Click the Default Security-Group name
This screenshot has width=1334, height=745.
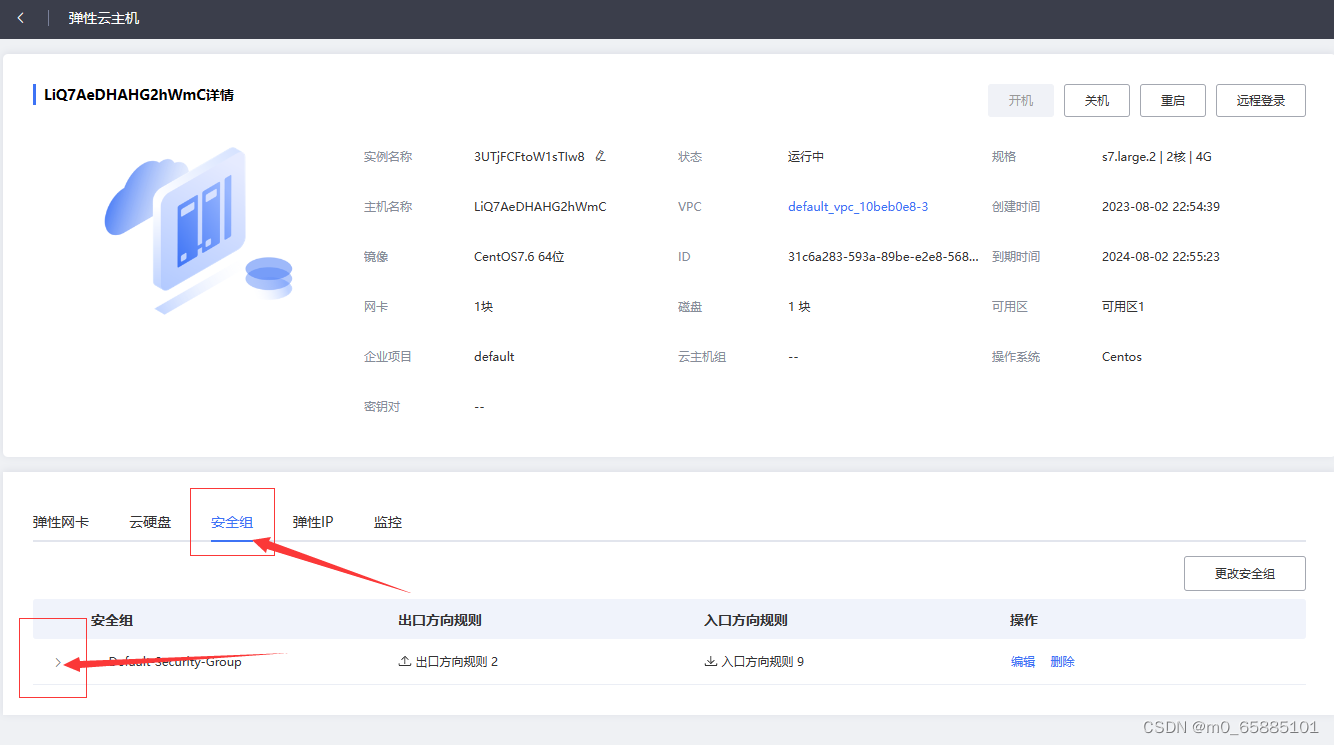point(175,662)
